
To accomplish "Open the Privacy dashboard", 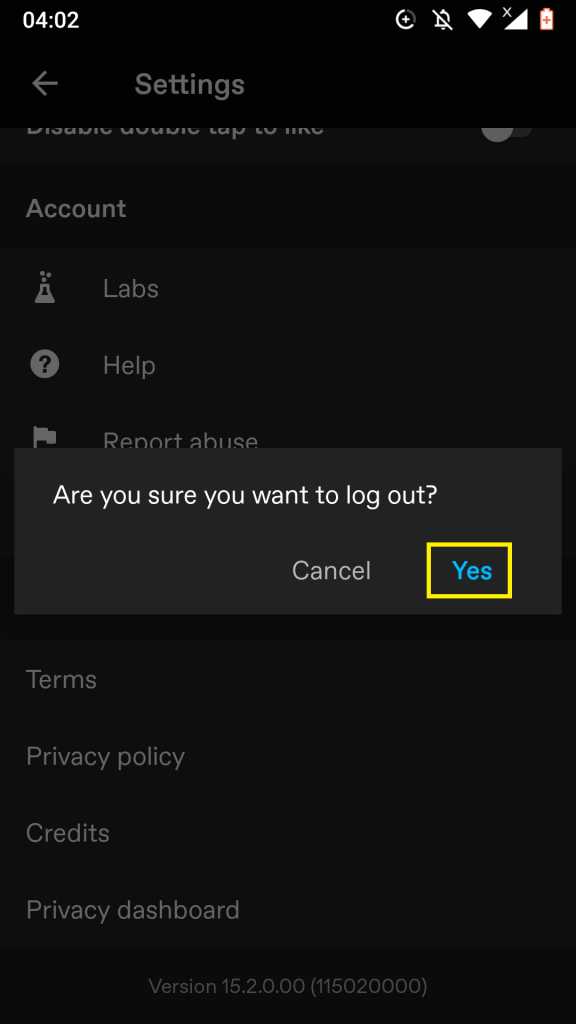I will pyautogui.click(x=132, y=909).
